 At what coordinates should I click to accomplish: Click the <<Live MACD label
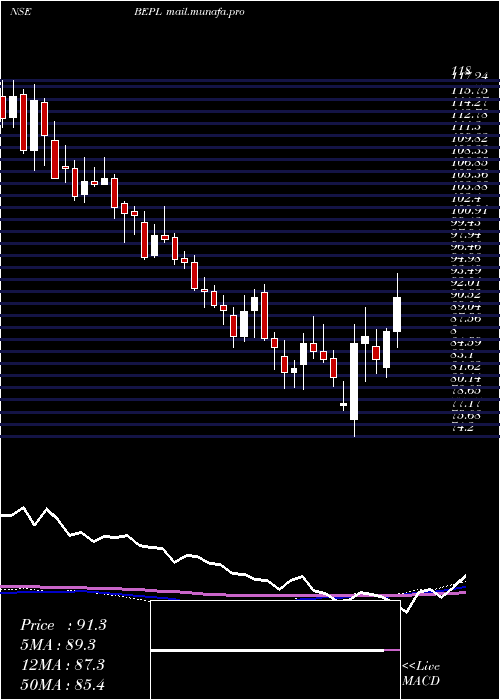pyautogui.click(x=421, y=673)
